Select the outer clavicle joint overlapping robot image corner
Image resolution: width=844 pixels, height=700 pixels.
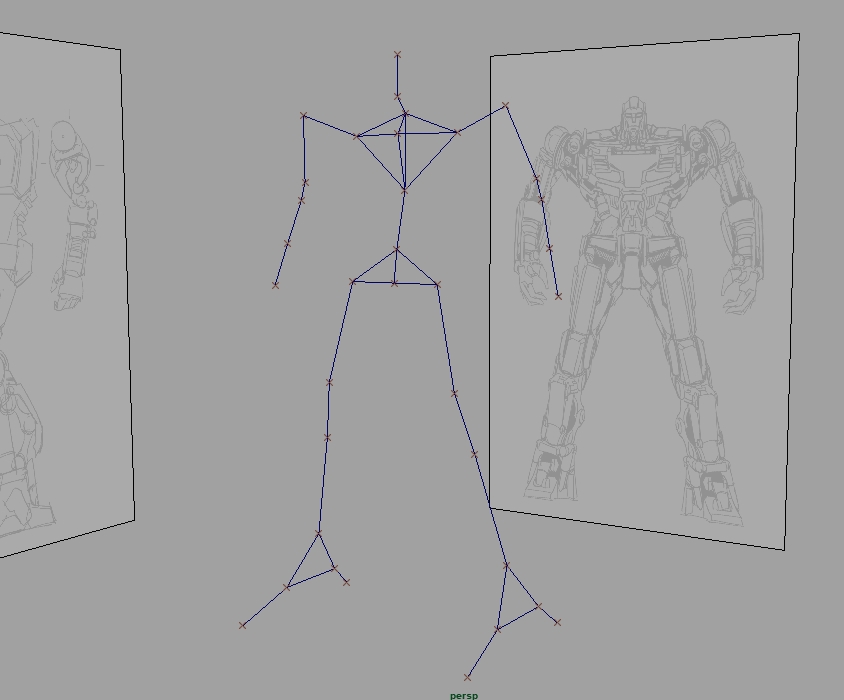click(505, 106)
